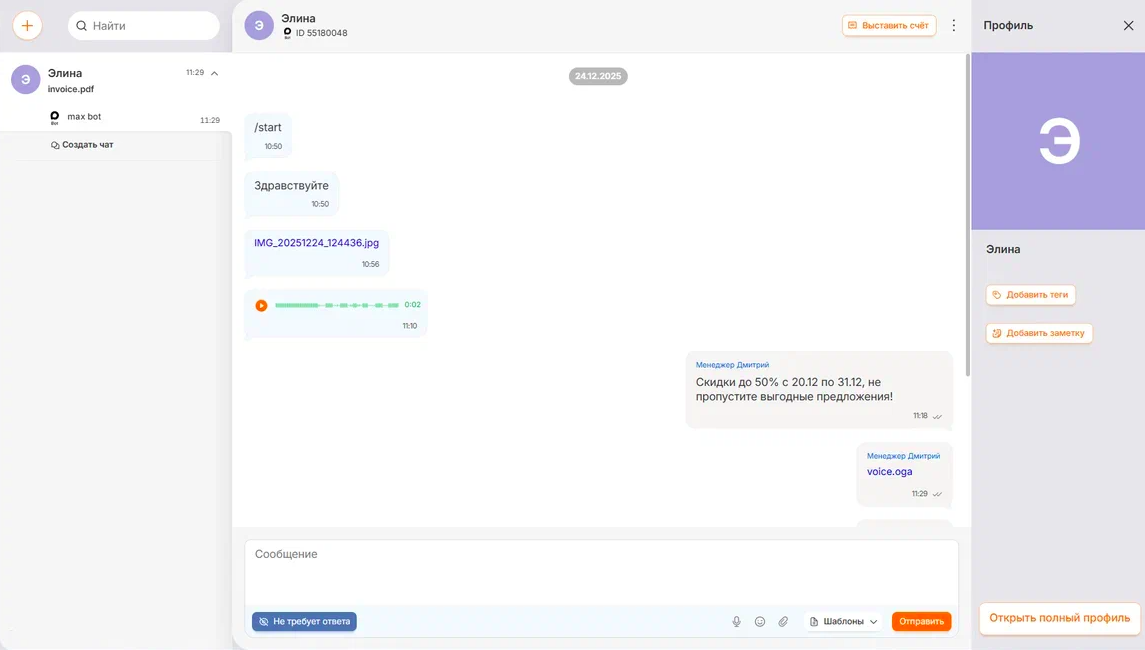This screenshot has width=1145, height=650.
Task: Close the Профиль side panel
Action: click(x=1128, y=26)
